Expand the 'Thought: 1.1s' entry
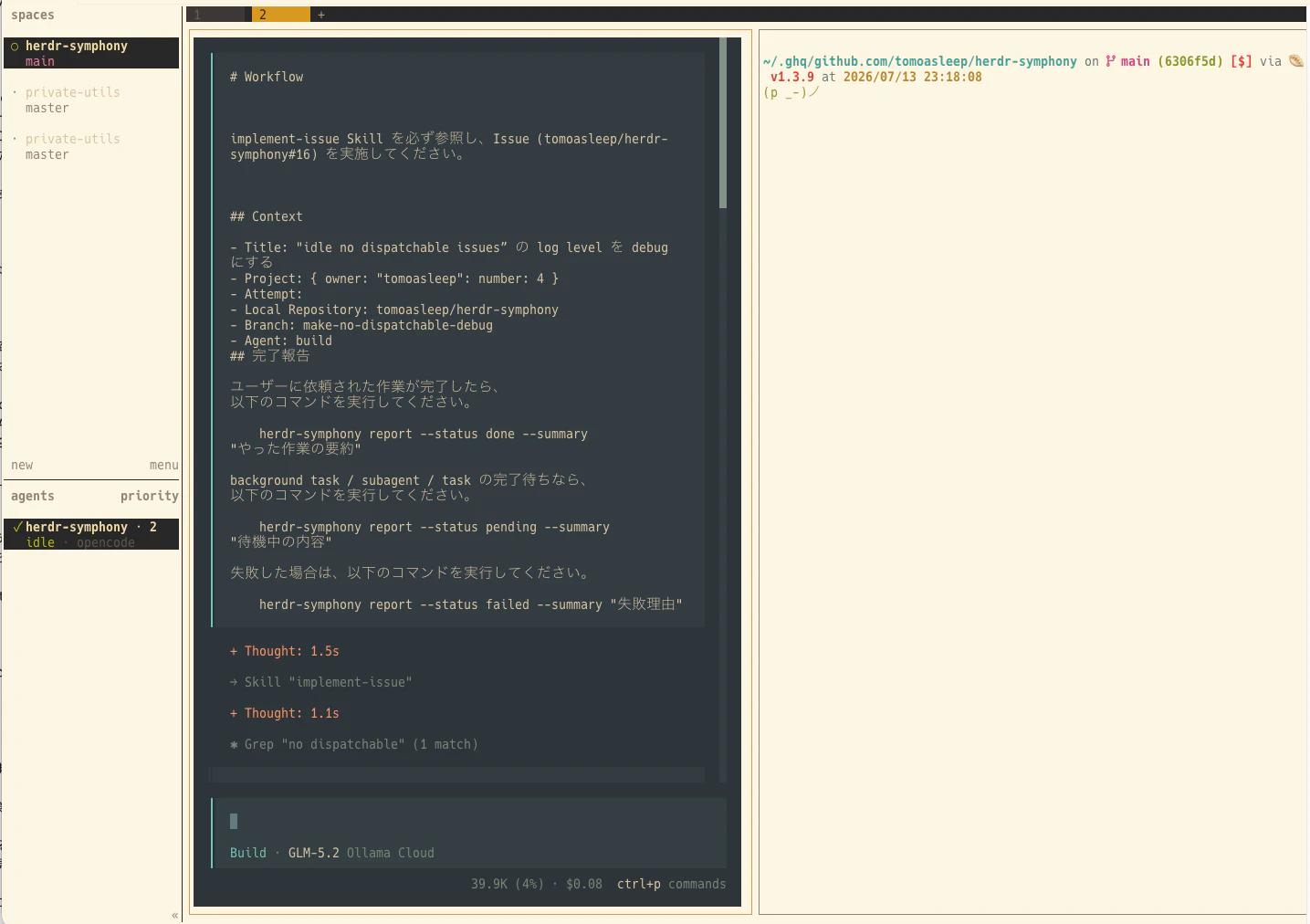Image resolution: width=1310 pixels, height=924 pixels. [285, 713]
